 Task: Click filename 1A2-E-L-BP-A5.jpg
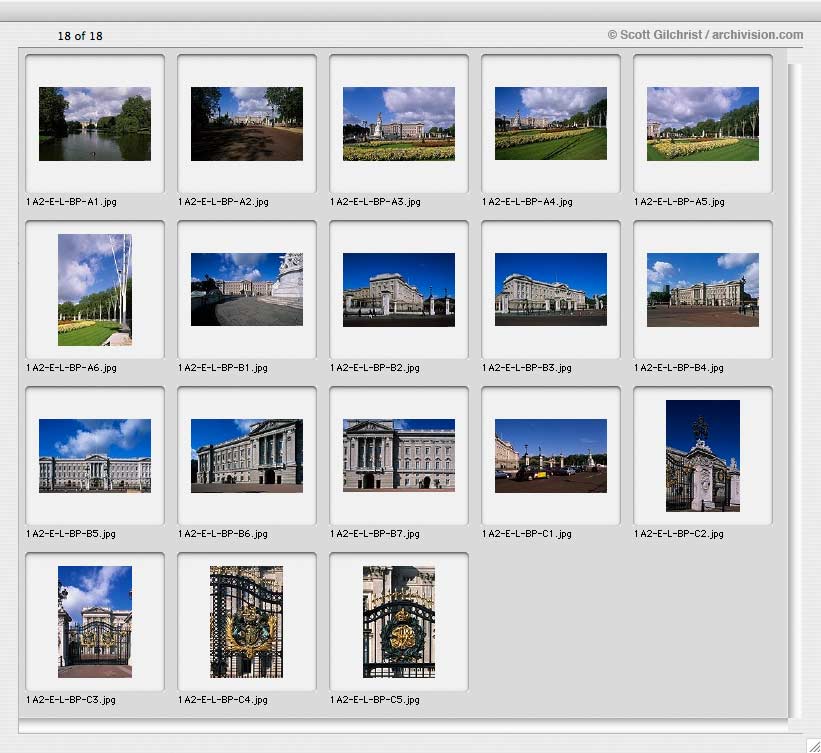click(x=679, y=202)
